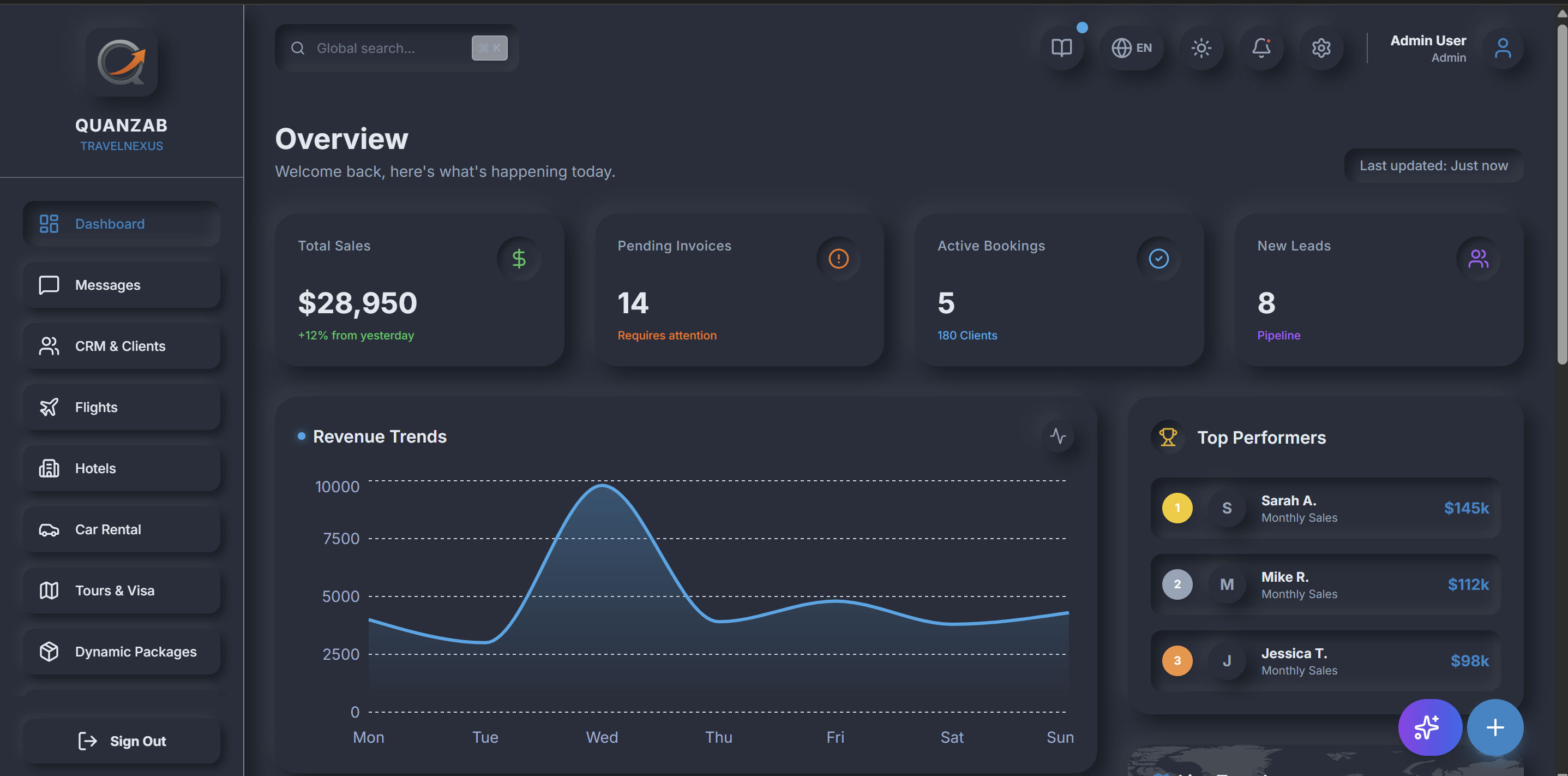
Task: Click the Sign Out button
Action: point(122,740)
